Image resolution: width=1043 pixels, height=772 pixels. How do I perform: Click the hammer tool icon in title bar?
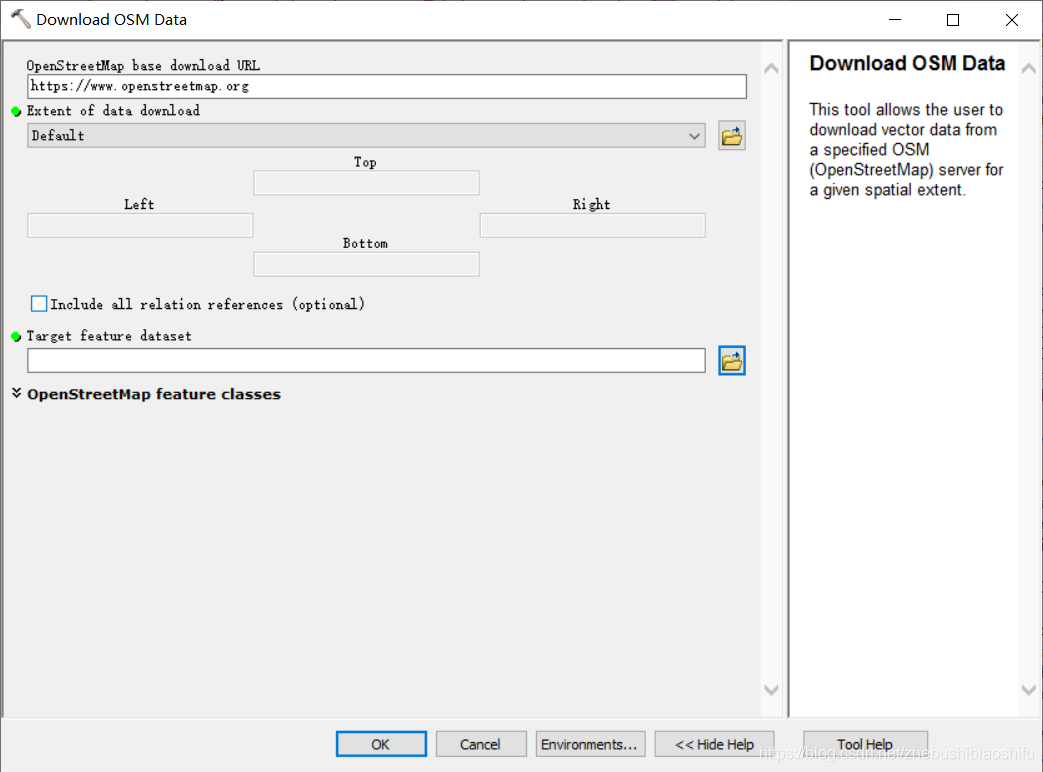coord(21,19)
